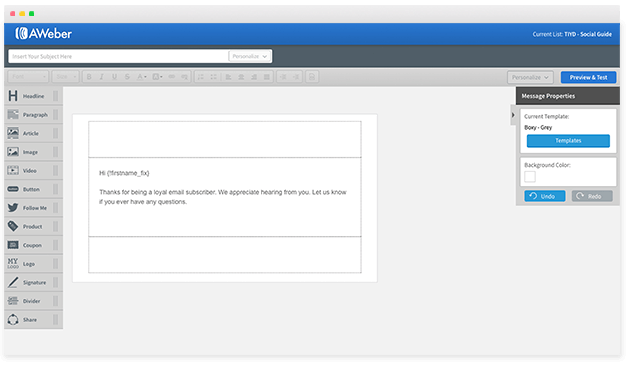Screen dimensions: 628x367
Task: Click the Divider block icon
Action: [13, 300]
